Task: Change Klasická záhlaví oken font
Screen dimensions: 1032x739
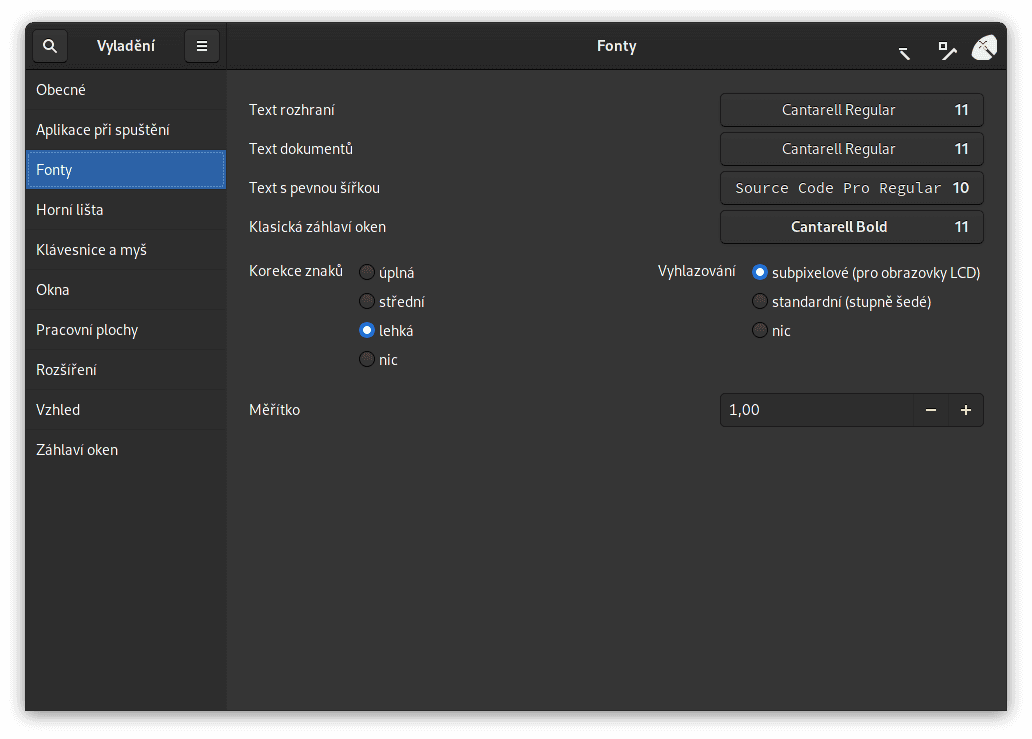Action: [851, 227]
